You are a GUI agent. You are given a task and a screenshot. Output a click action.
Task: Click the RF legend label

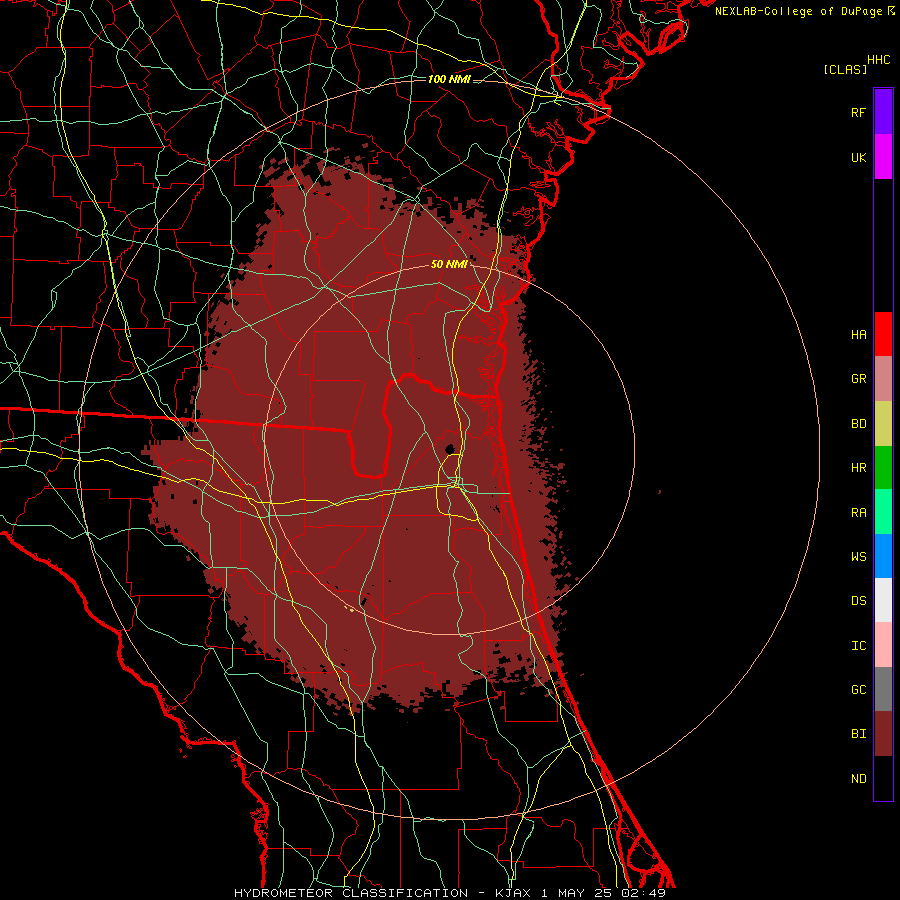tap(858, 112)
